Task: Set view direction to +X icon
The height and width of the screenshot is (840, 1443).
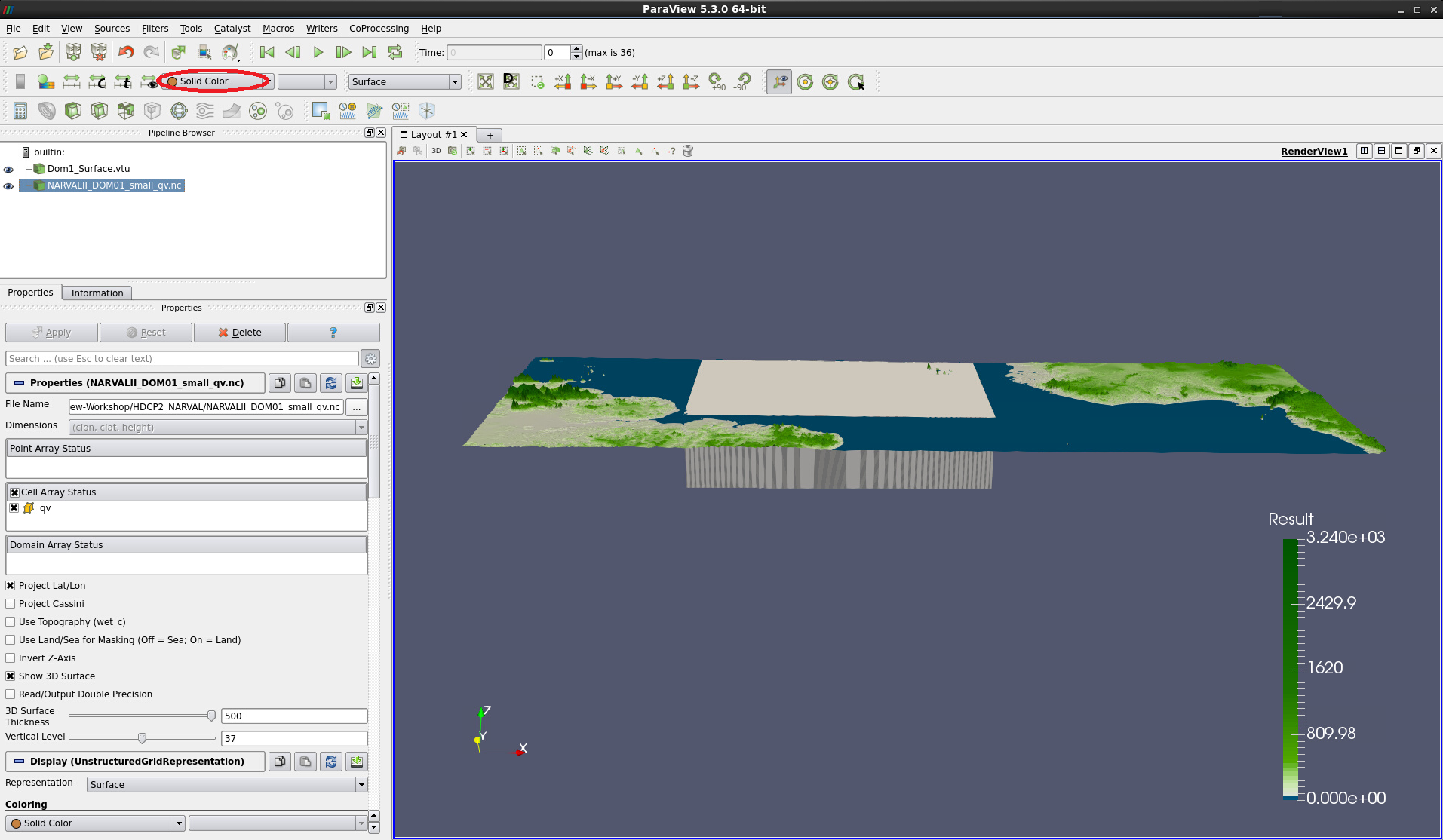Action: [563, 81]
